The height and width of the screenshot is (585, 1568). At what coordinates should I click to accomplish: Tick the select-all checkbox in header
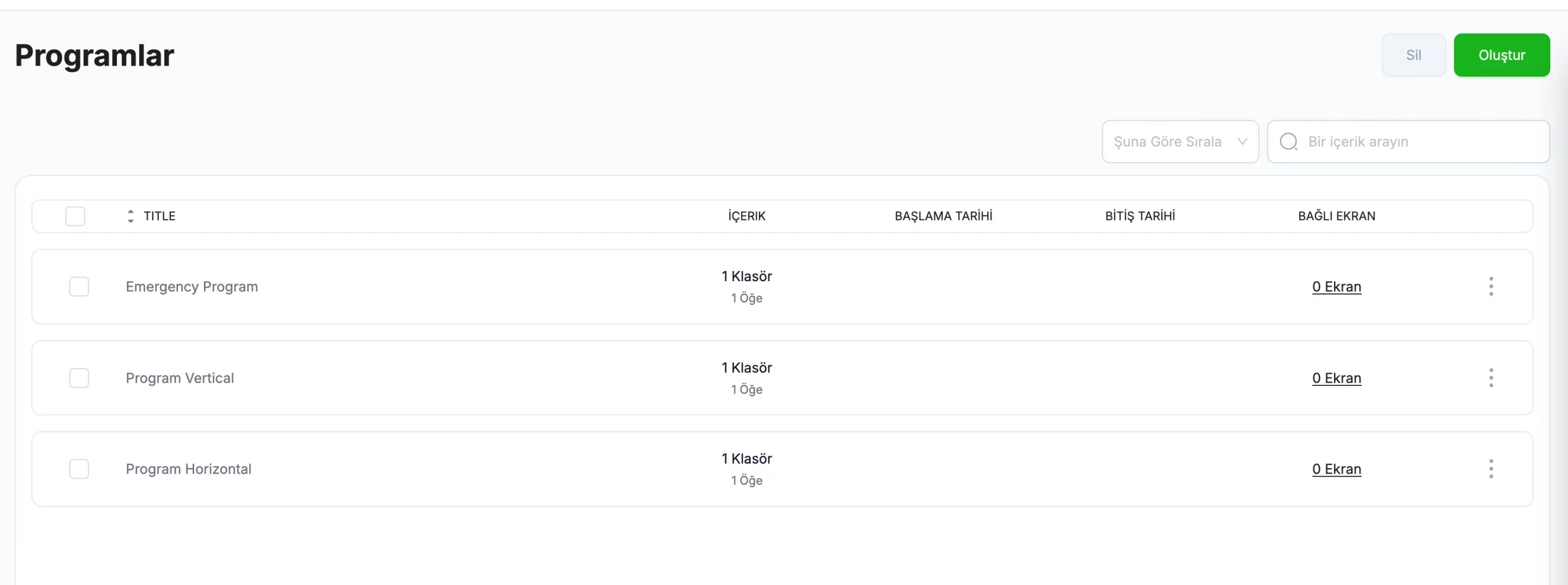(x=75, y=216)
